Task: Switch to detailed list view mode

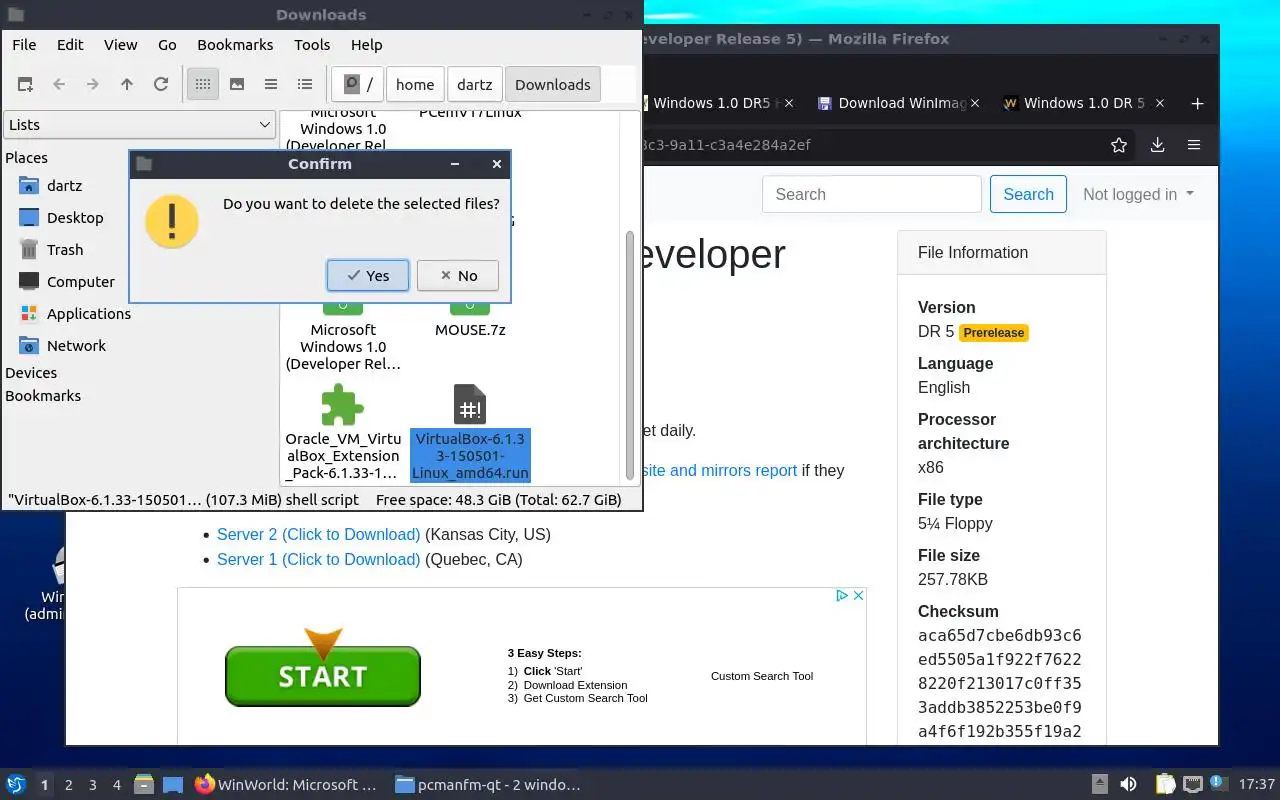Action: coord(305,84)
